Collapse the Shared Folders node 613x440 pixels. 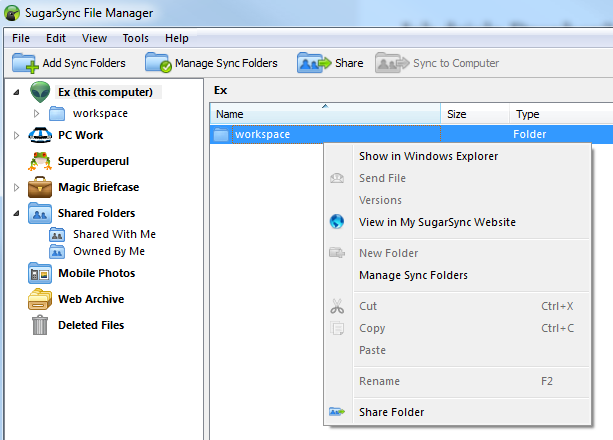click(16, 214)
